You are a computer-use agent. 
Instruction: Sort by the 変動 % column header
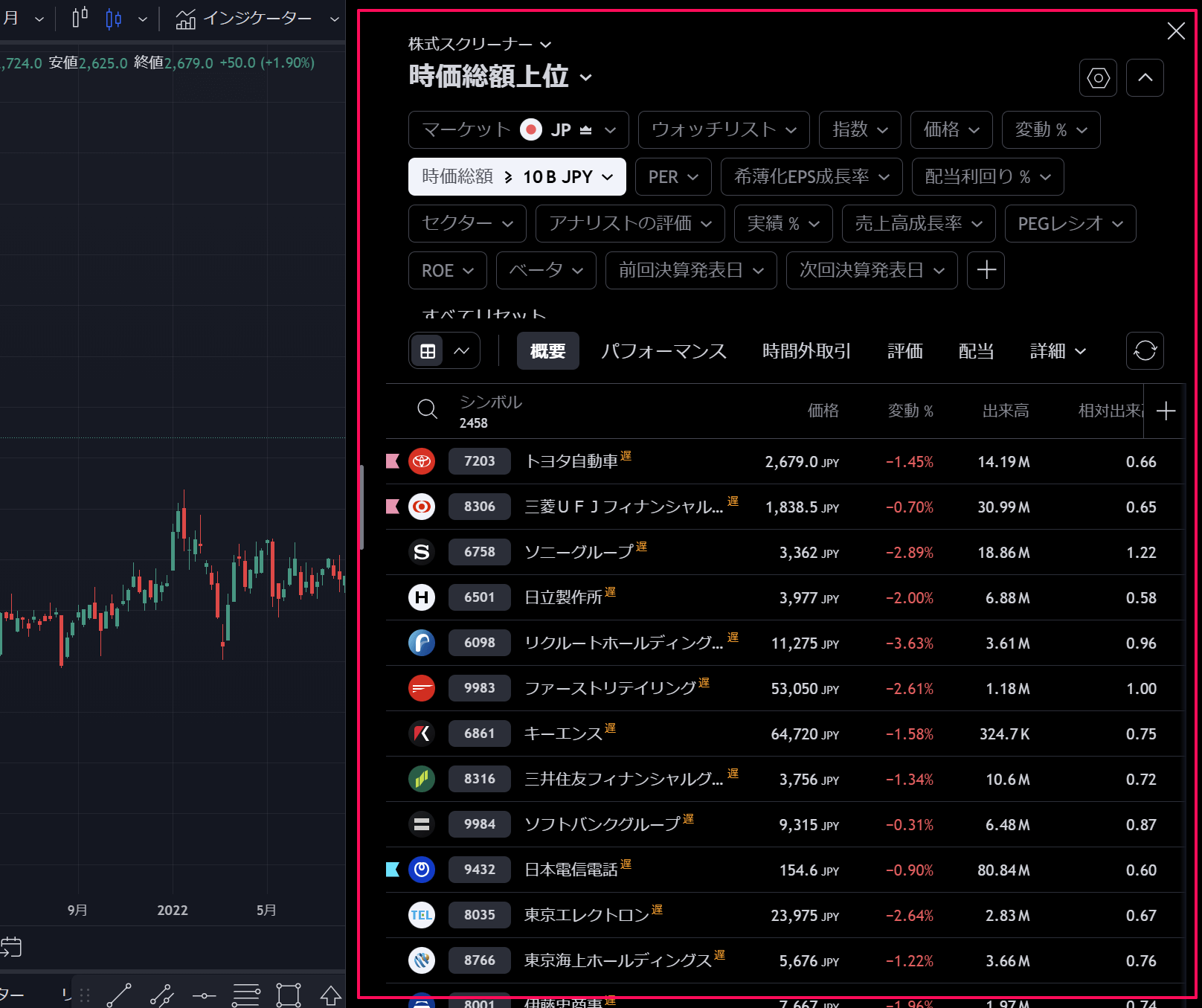click(910, 411)
